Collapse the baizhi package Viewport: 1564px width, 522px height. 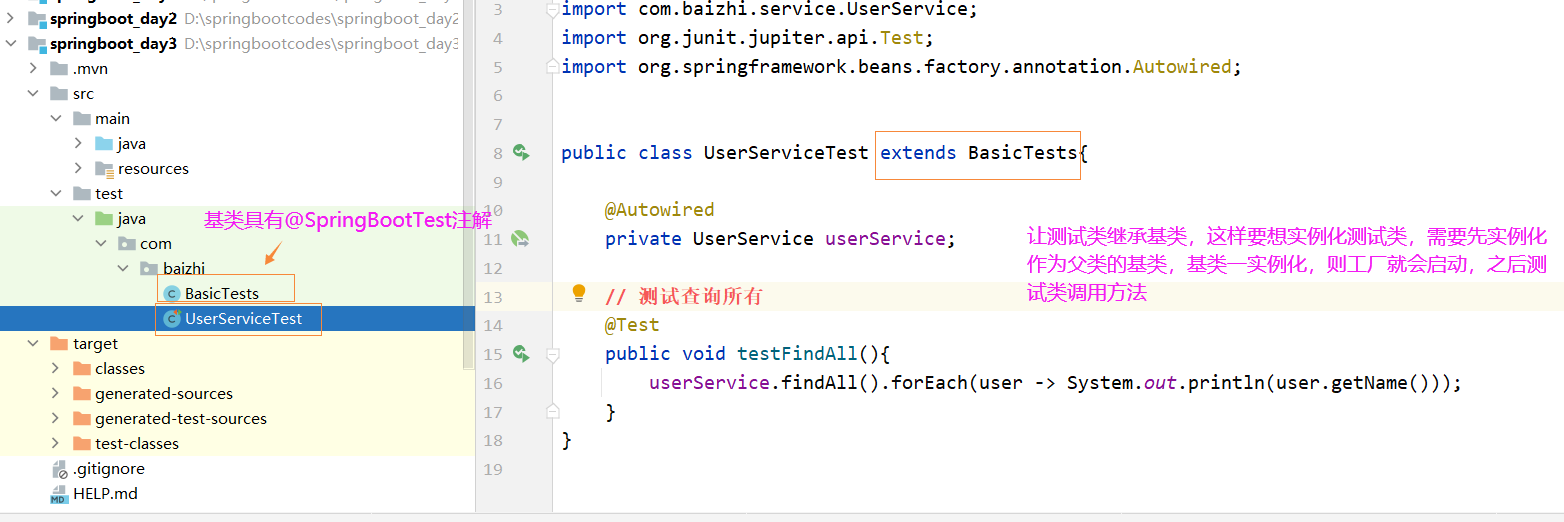[123, 268]
